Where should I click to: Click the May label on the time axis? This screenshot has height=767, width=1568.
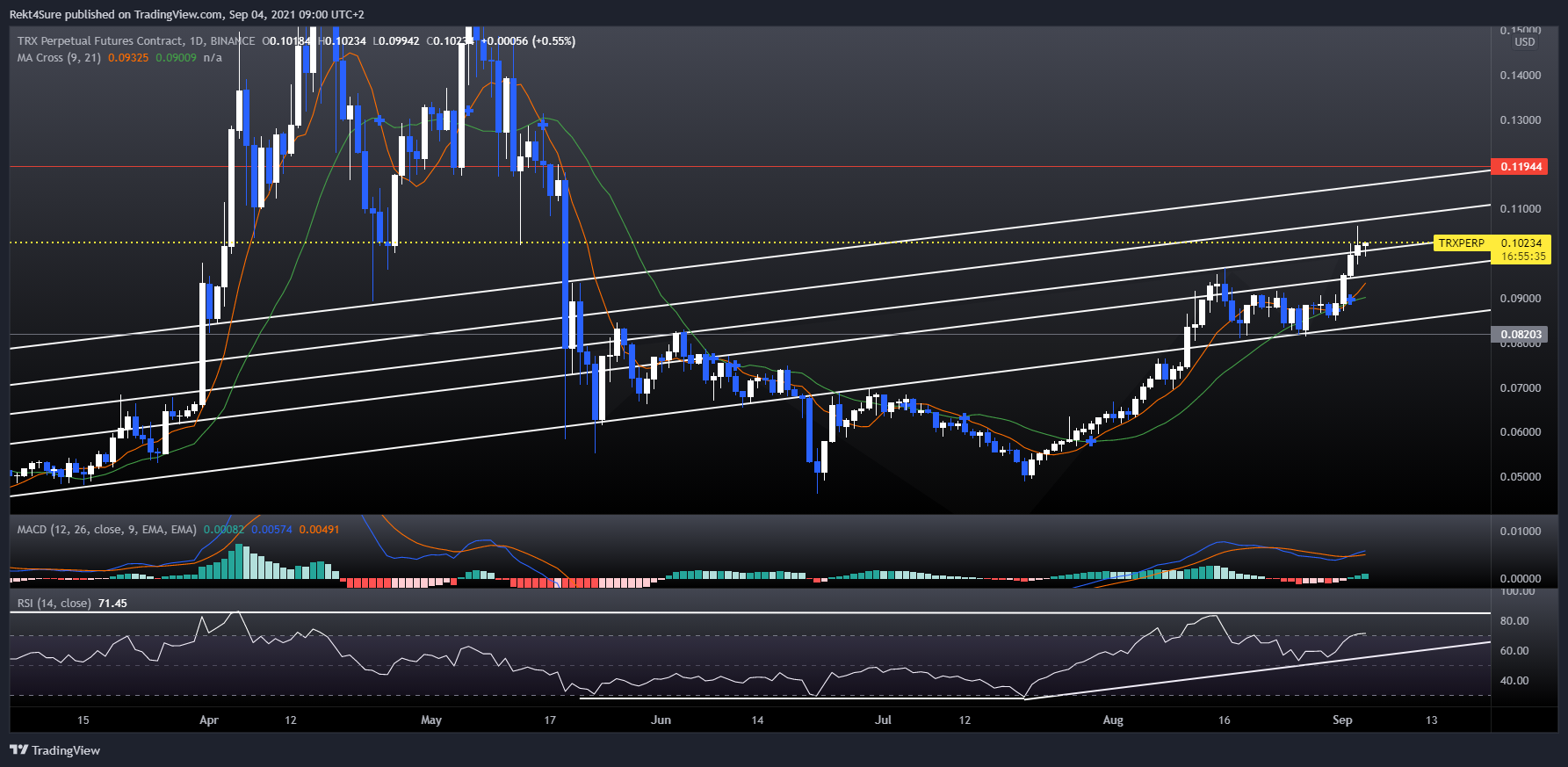[x=431, y=720]
